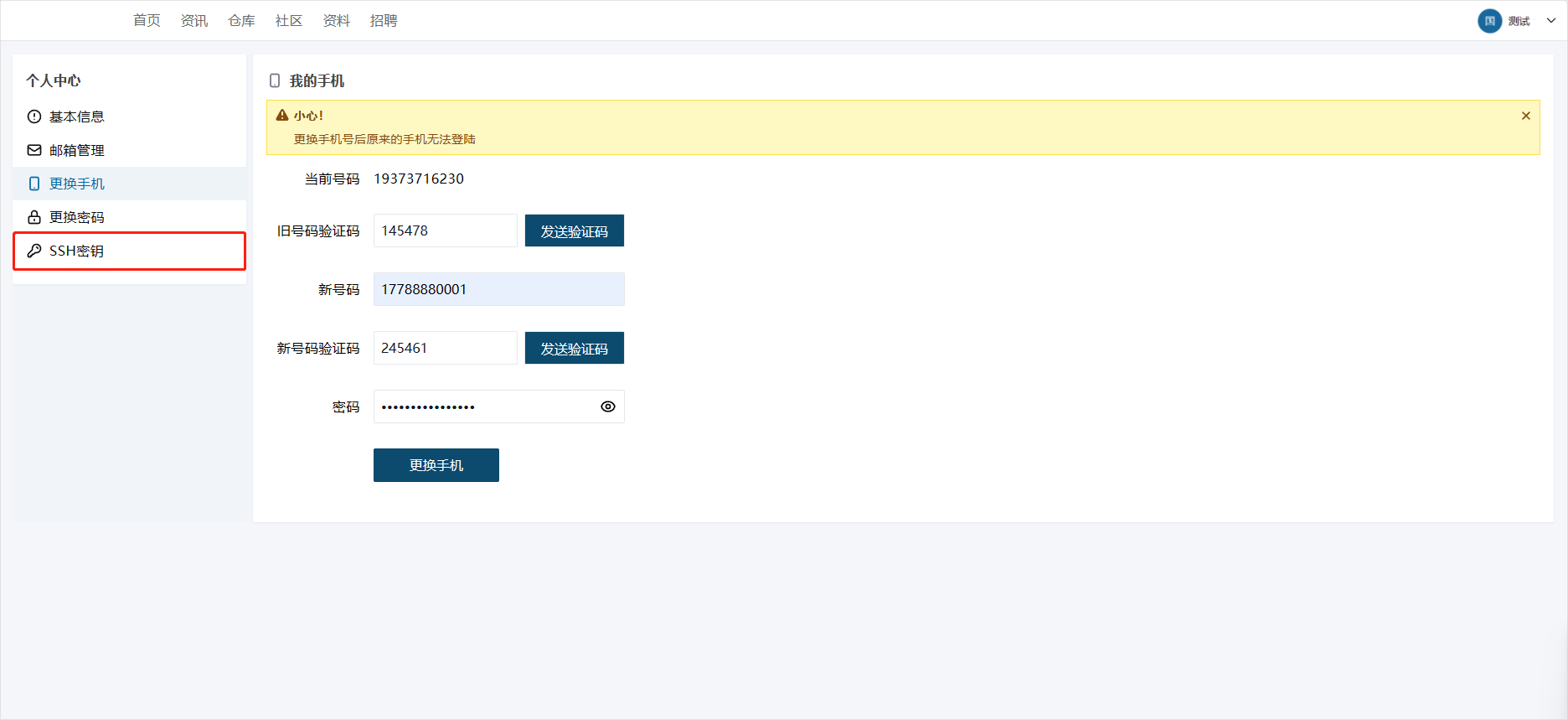Click the basic info circle icon

coord(34,117)
